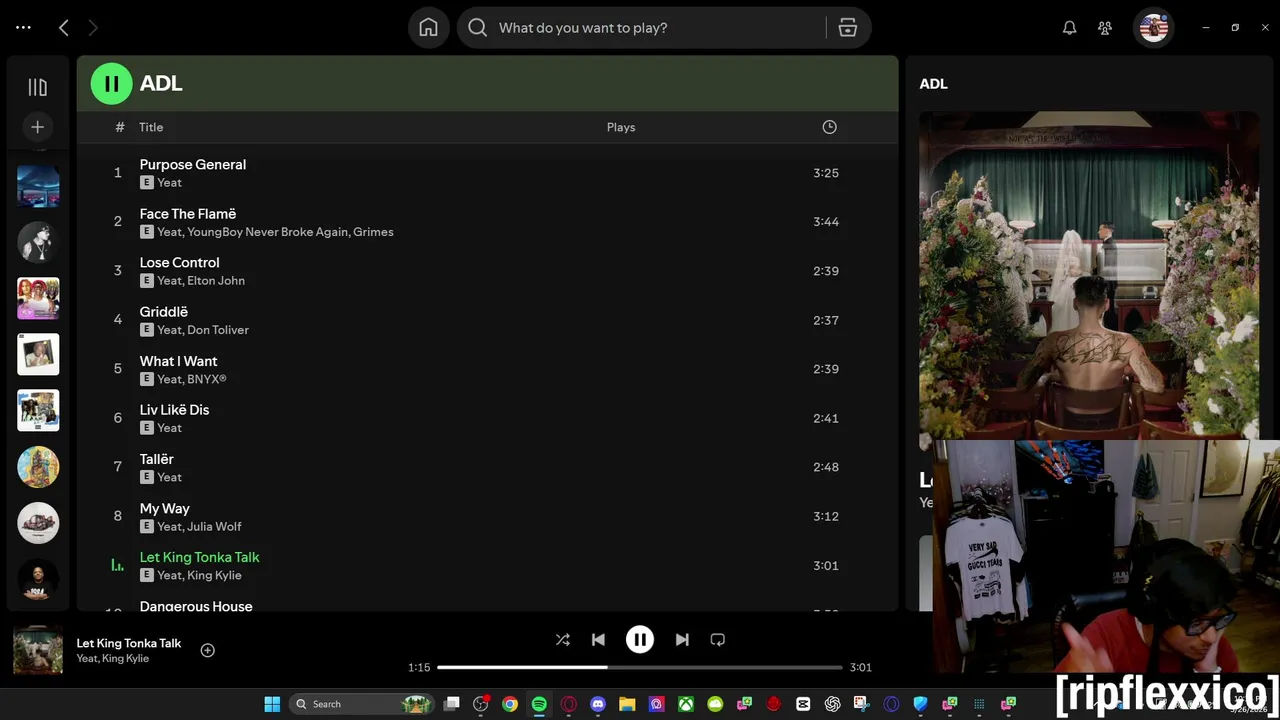This screenshot has height=720, width=1280.
Task: Open artist link 'Yeat, BNYX®'
Action: (x=192, y=379)
